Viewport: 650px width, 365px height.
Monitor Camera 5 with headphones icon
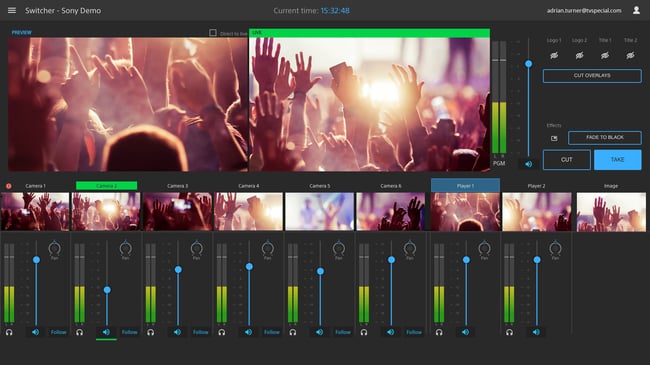(293, 332)
